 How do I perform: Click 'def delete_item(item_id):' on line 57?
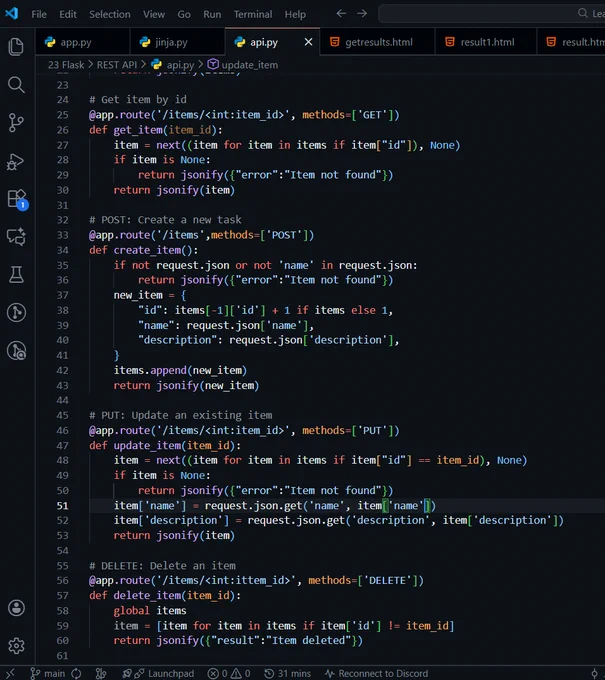pyautogui.click(x=165, y=595)
